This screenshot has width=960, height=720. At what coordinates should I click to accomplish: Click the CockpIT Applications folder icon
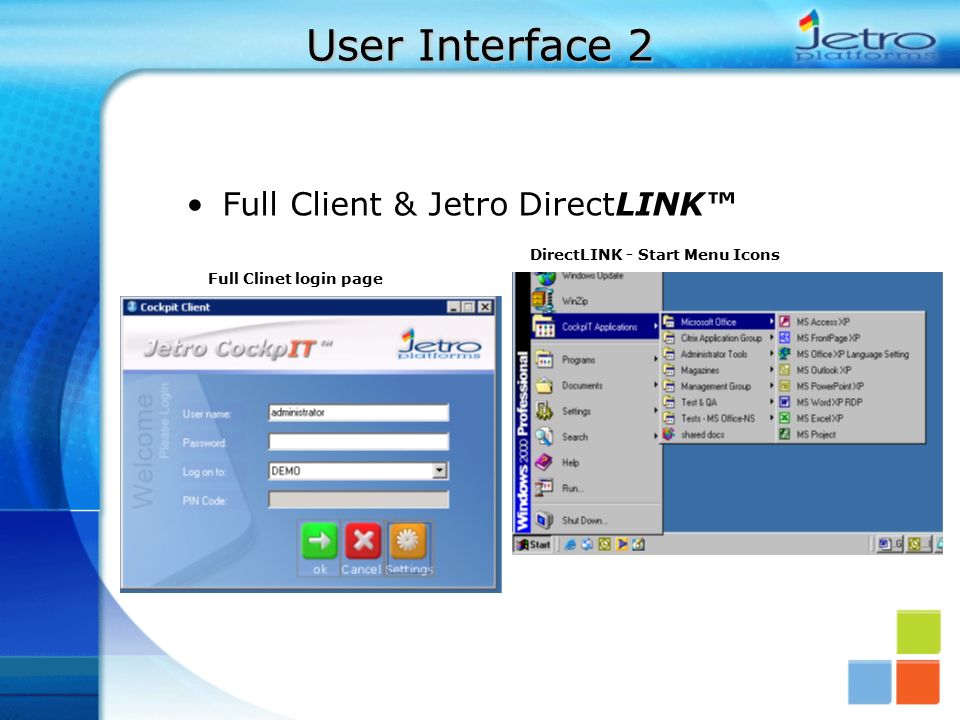[544, 326]
